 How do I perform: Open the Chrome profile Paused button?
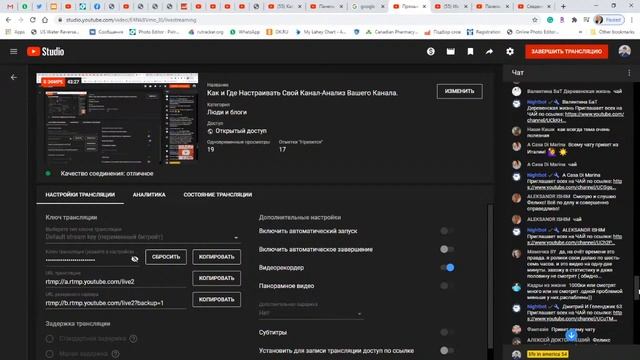pyautogui.click(x=609, y=20)
